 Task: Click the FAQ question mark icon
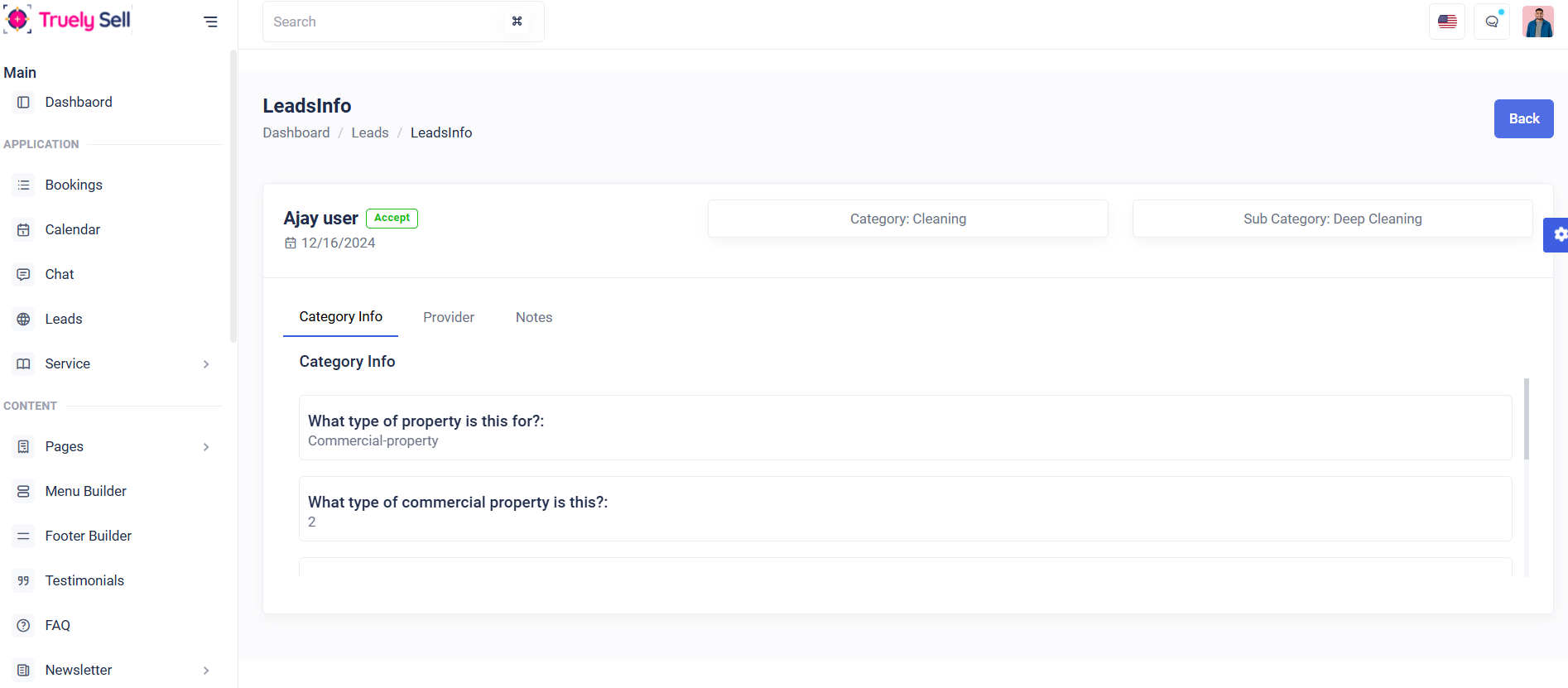tap(24, 625)
